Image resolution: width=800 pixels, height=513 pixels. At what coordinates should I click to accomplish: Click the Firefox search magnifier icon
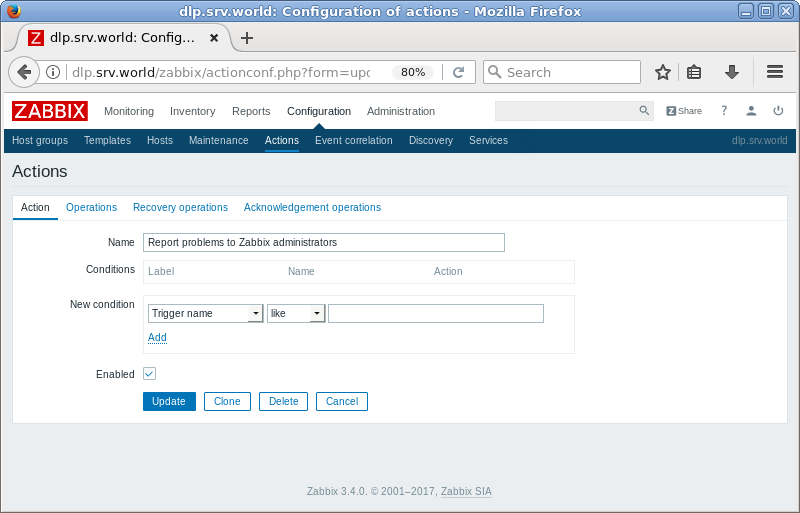pyautogui.click(x=494, y=72)
